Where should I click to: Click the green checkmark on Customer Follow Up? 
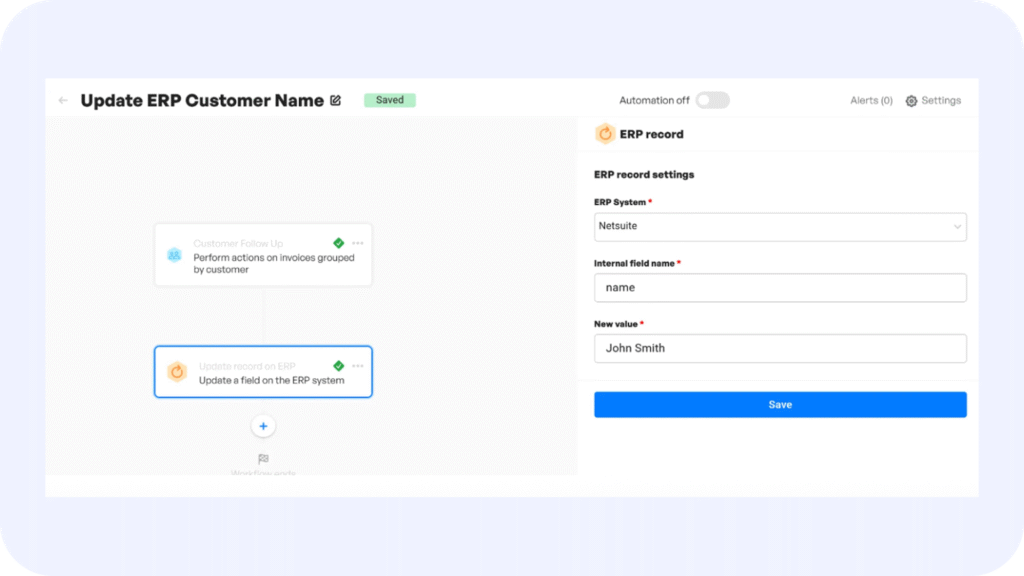coord(339,243)
